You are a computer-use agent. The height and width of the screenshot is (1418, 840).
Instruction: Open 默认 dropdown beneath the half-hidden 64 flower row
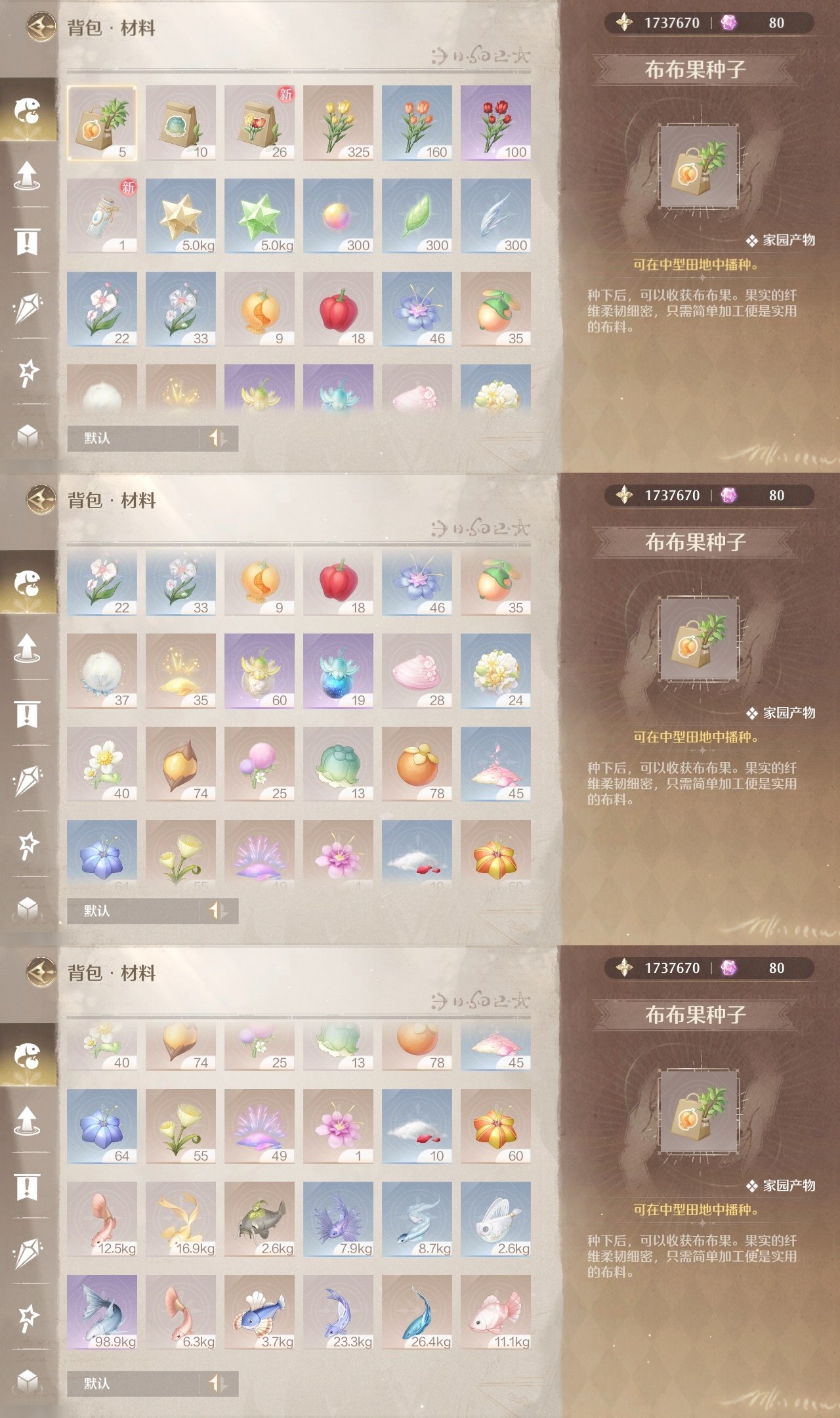click(134, 911)
